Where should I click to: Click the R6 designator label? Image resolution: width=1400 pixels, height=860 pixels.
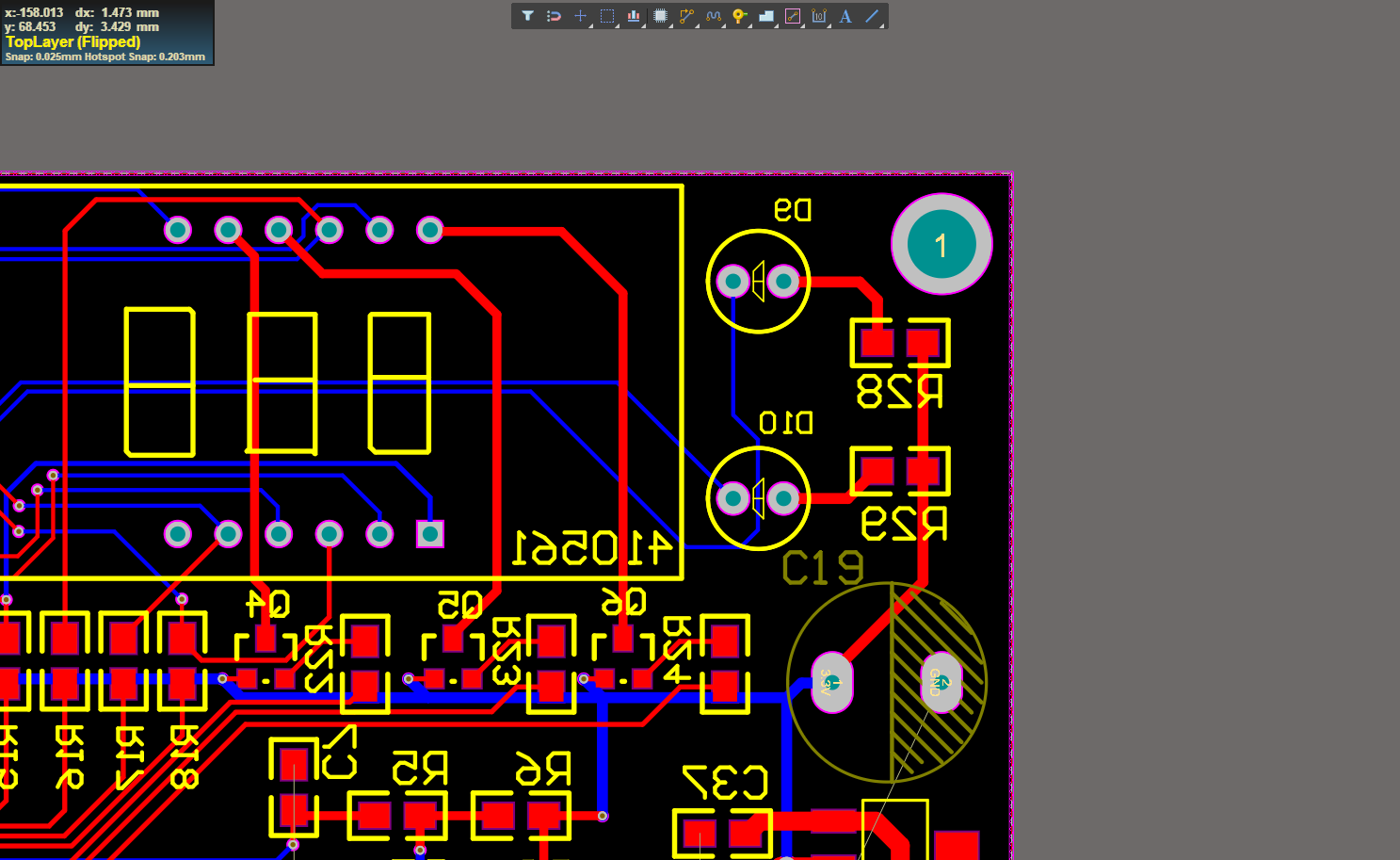point(543,769)
